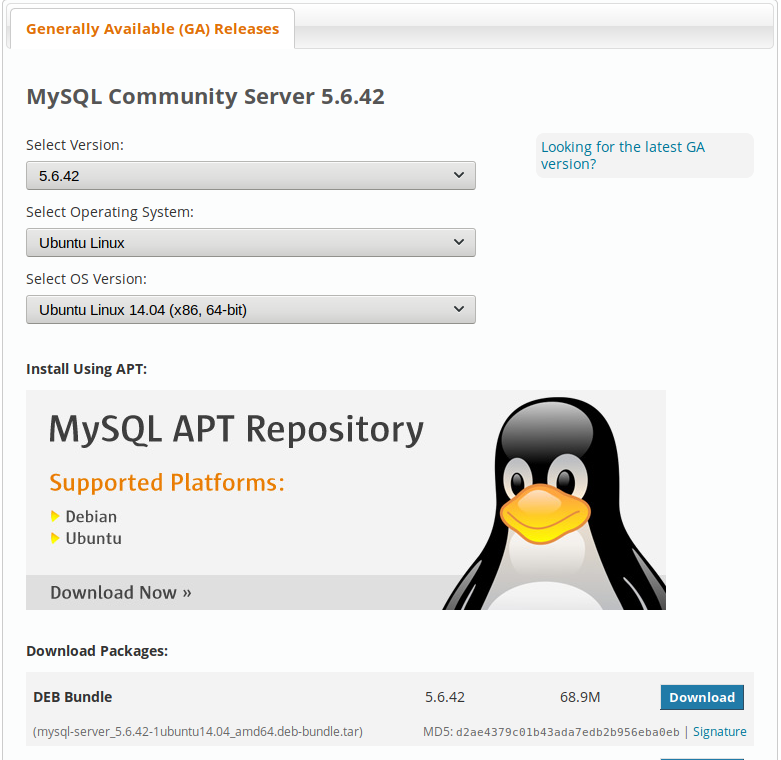Click the MD5 checksum hash value

pyautogui.click(x=567, y=732)
